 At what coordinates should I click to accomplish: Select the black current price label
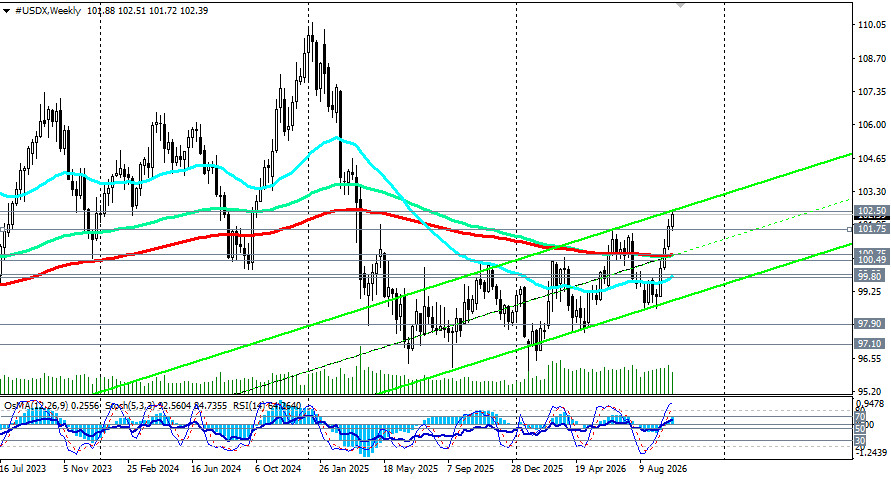pyautogui.click(x=872, y=218)
